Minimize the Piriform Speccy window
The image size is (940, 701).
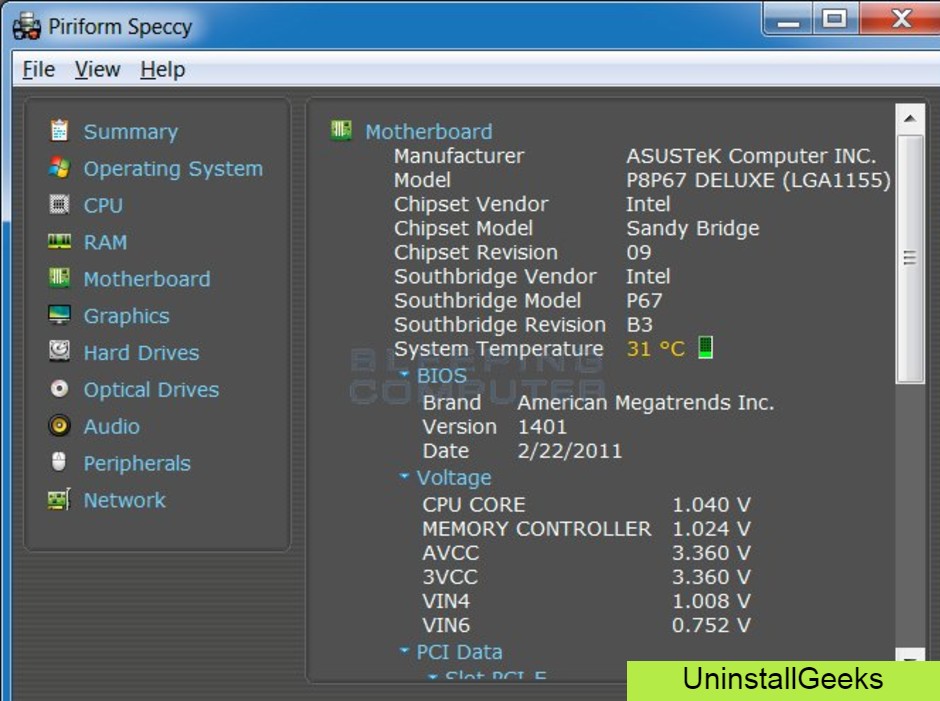coord(788,19)
